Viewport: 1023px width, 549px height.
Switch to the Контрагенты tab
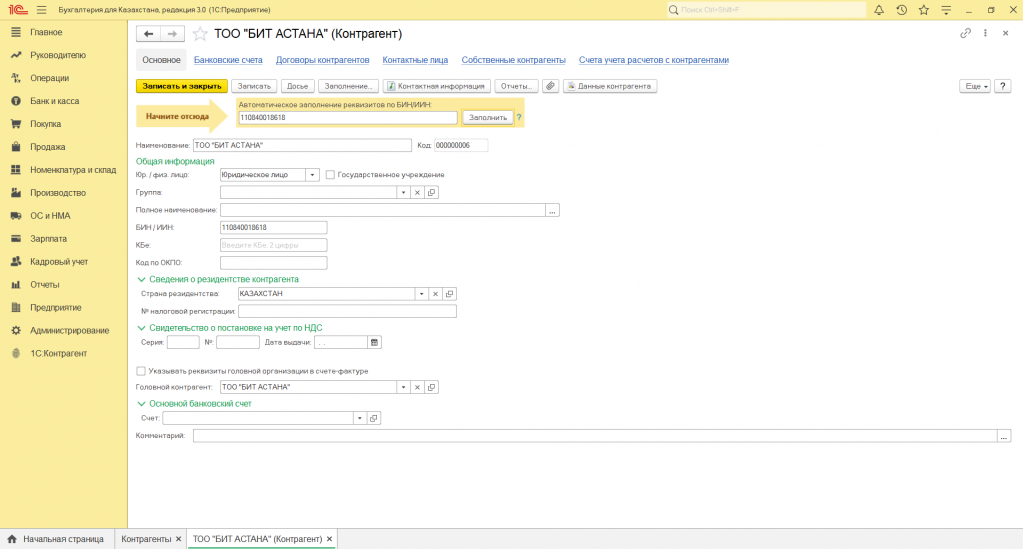[146, 539]
